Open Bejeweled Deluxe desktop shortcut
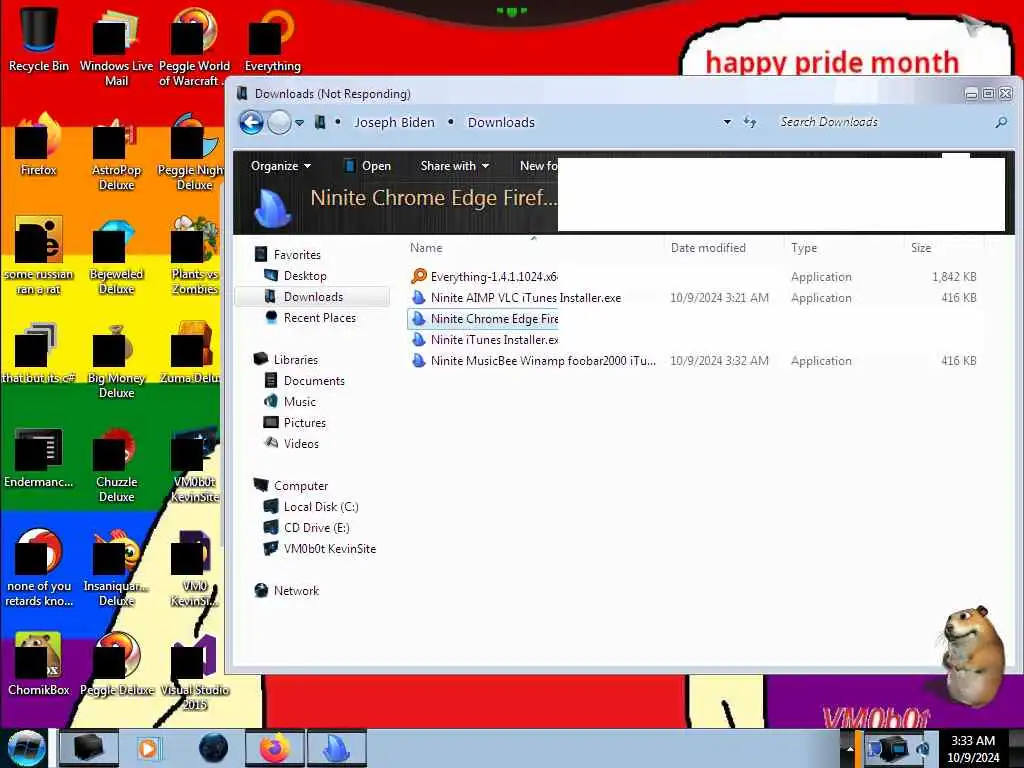This screenshot has height=768, width=1024. (x=116, y=256)
